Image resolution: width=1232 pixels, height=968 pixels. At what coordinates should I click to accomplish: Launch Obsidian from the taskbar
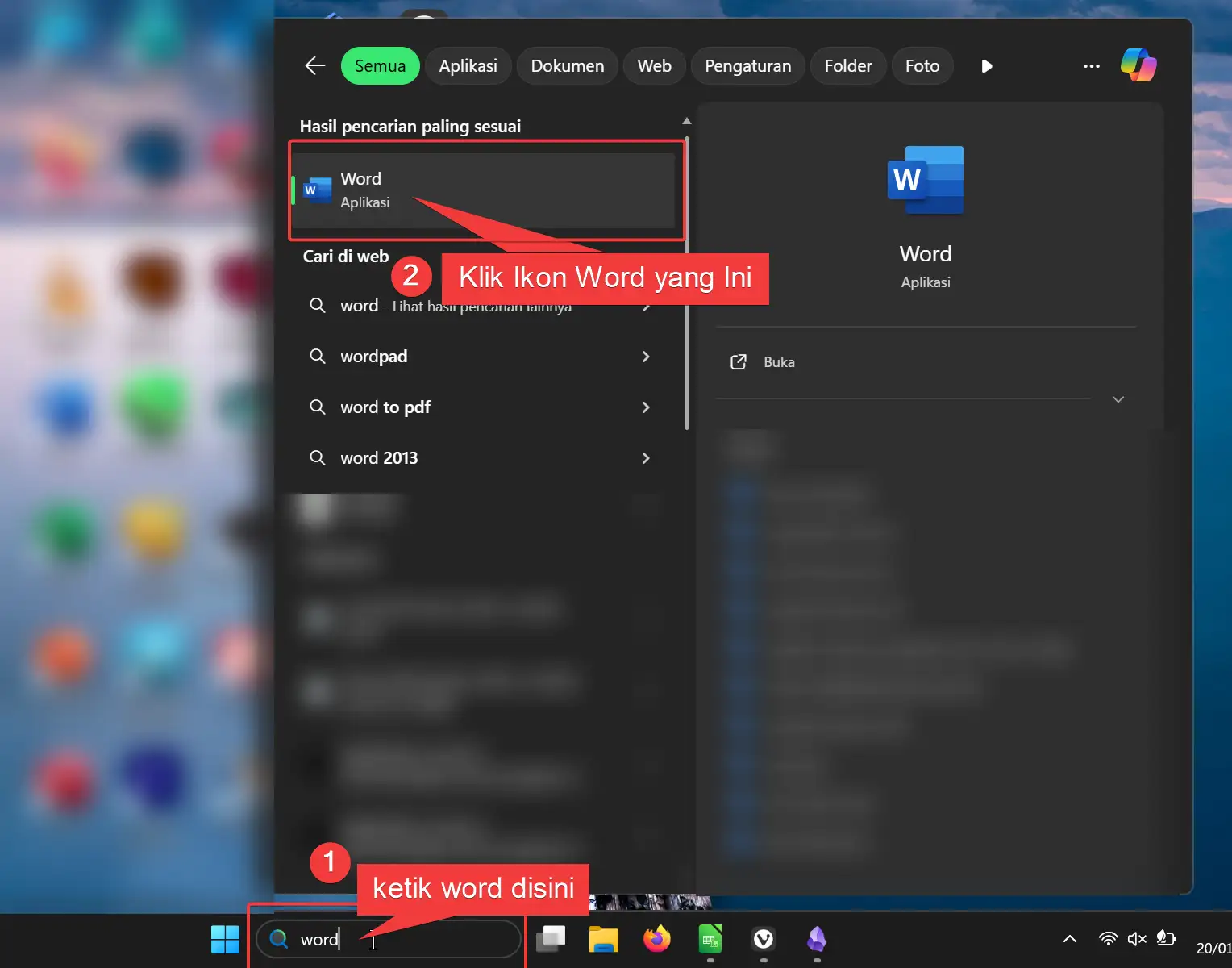pos(817,939)
